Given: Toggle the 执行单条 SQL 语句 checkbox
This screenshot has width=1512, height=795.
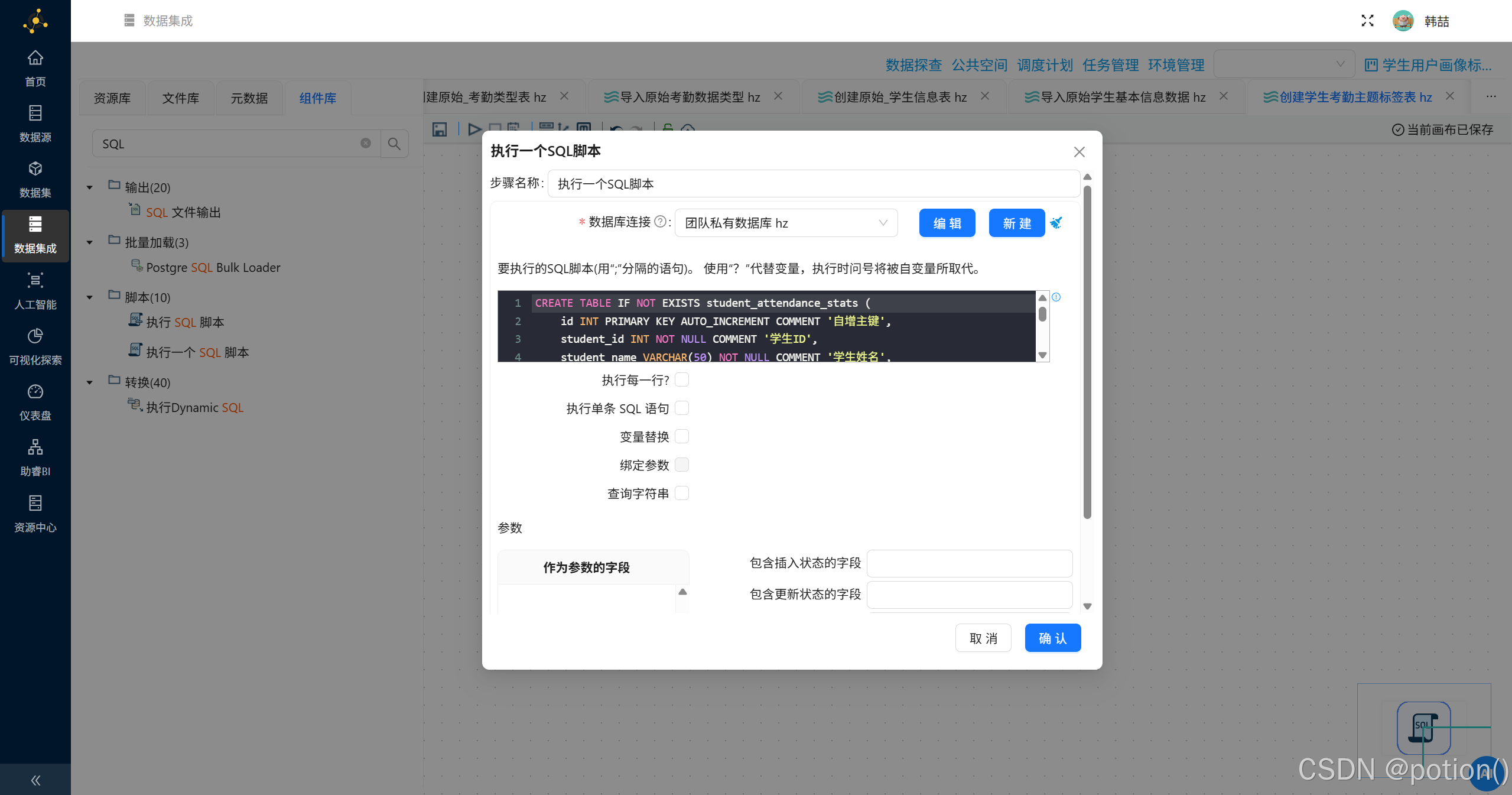Looking at the screenshot, I should [x=682, y=408].
